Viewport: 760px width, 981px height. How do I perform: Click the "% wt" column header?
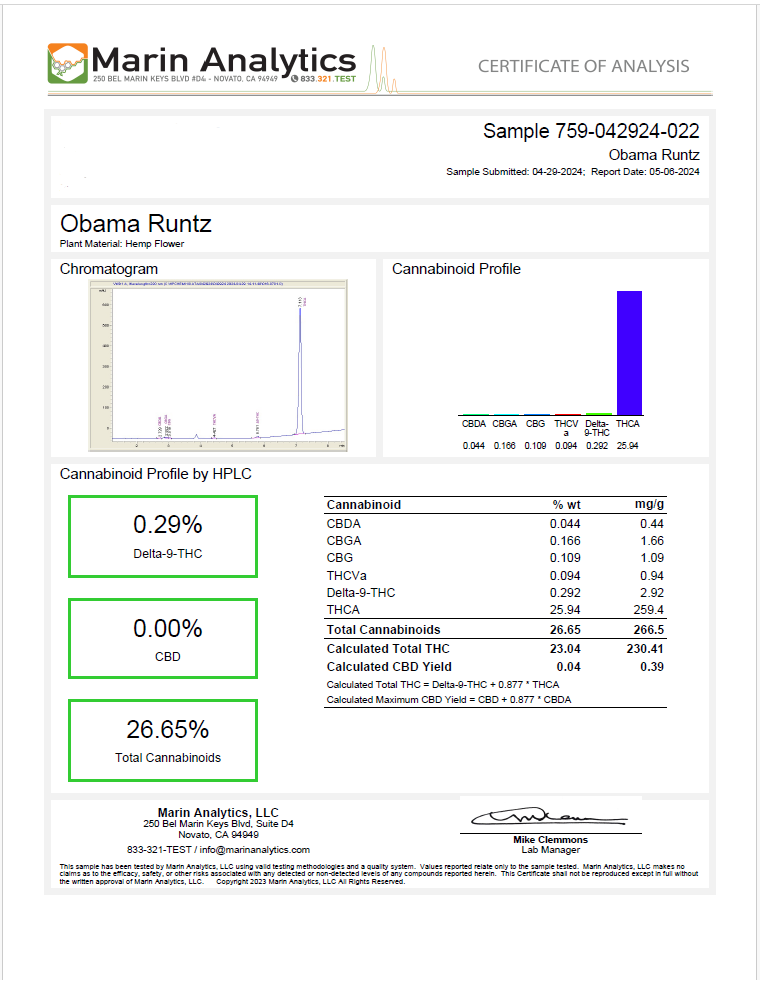coord(567,505)
